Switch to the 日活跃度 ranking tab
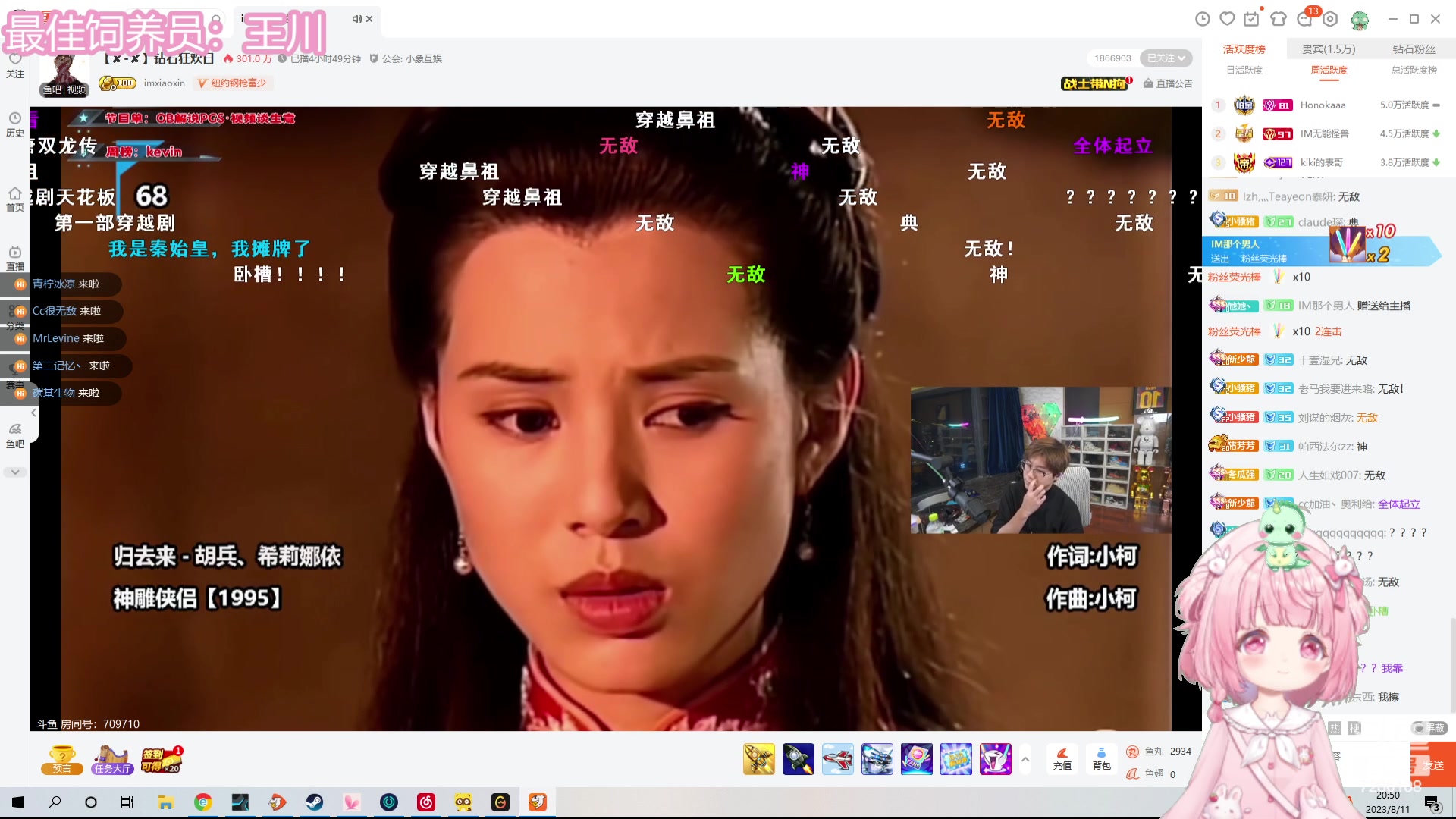This screenshot has width=1456, height=819. pyautogui.click(x=1243, y=70)
